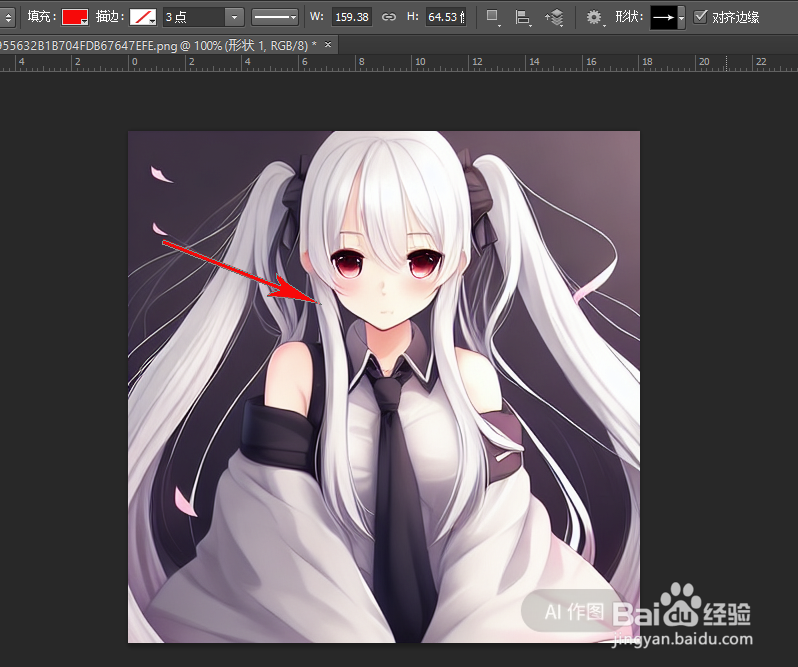Open the tool mode dropdown at far left
The width and height of the screenshot is (798, 667).
[7, 17]
